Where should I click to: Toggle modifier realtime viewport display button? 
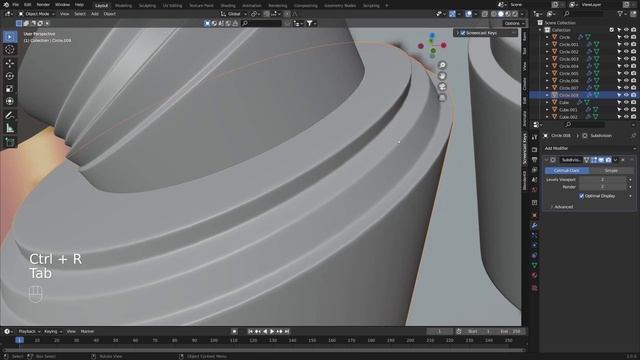601,160
